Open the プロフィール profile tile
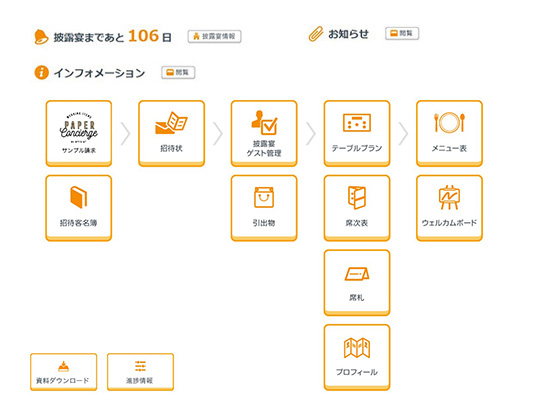This screenshot has width=551, height=400. [357, 357]
